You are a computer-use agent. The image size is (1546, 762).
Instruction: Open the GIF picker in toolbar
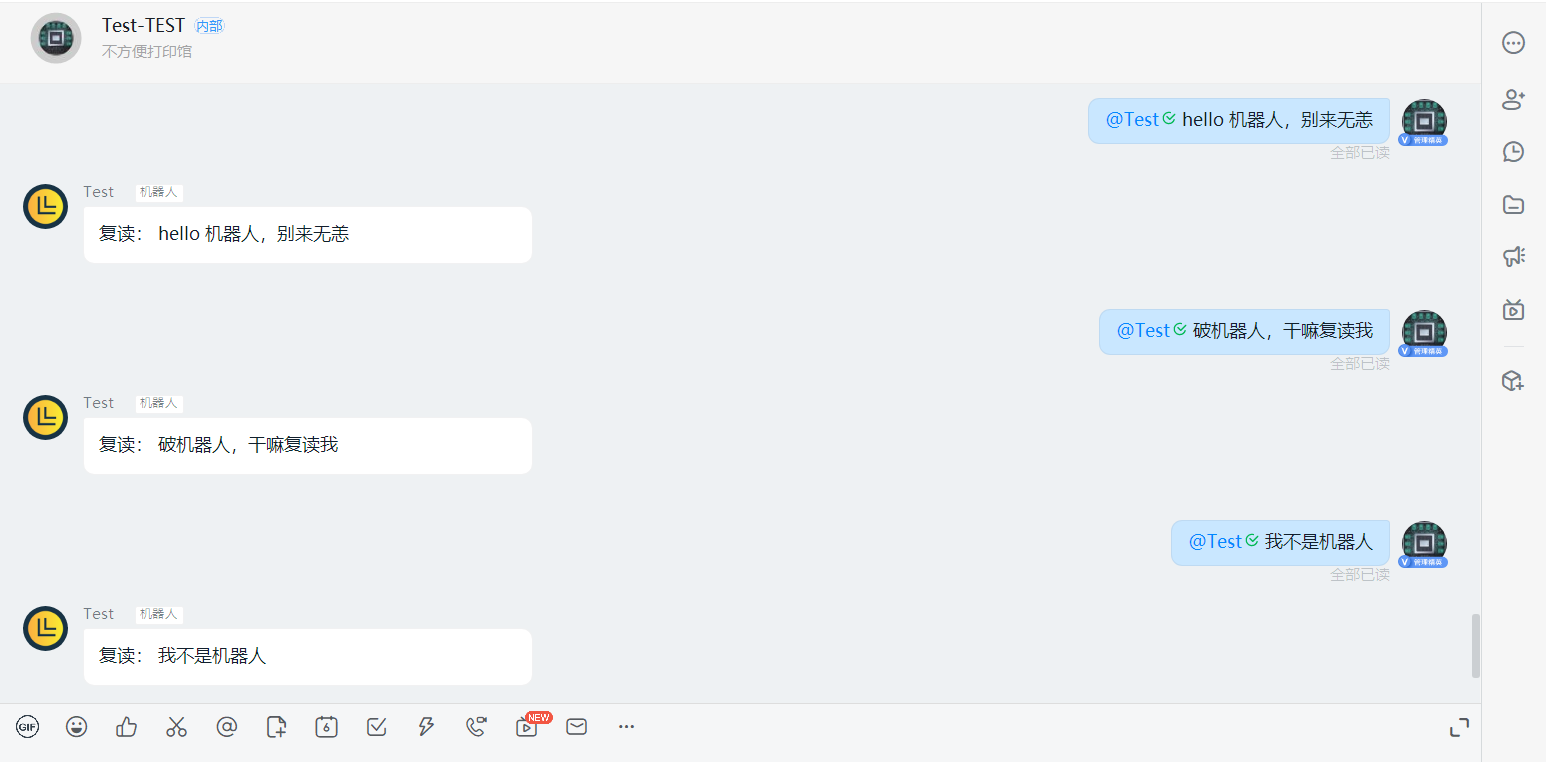coord(27,727)
